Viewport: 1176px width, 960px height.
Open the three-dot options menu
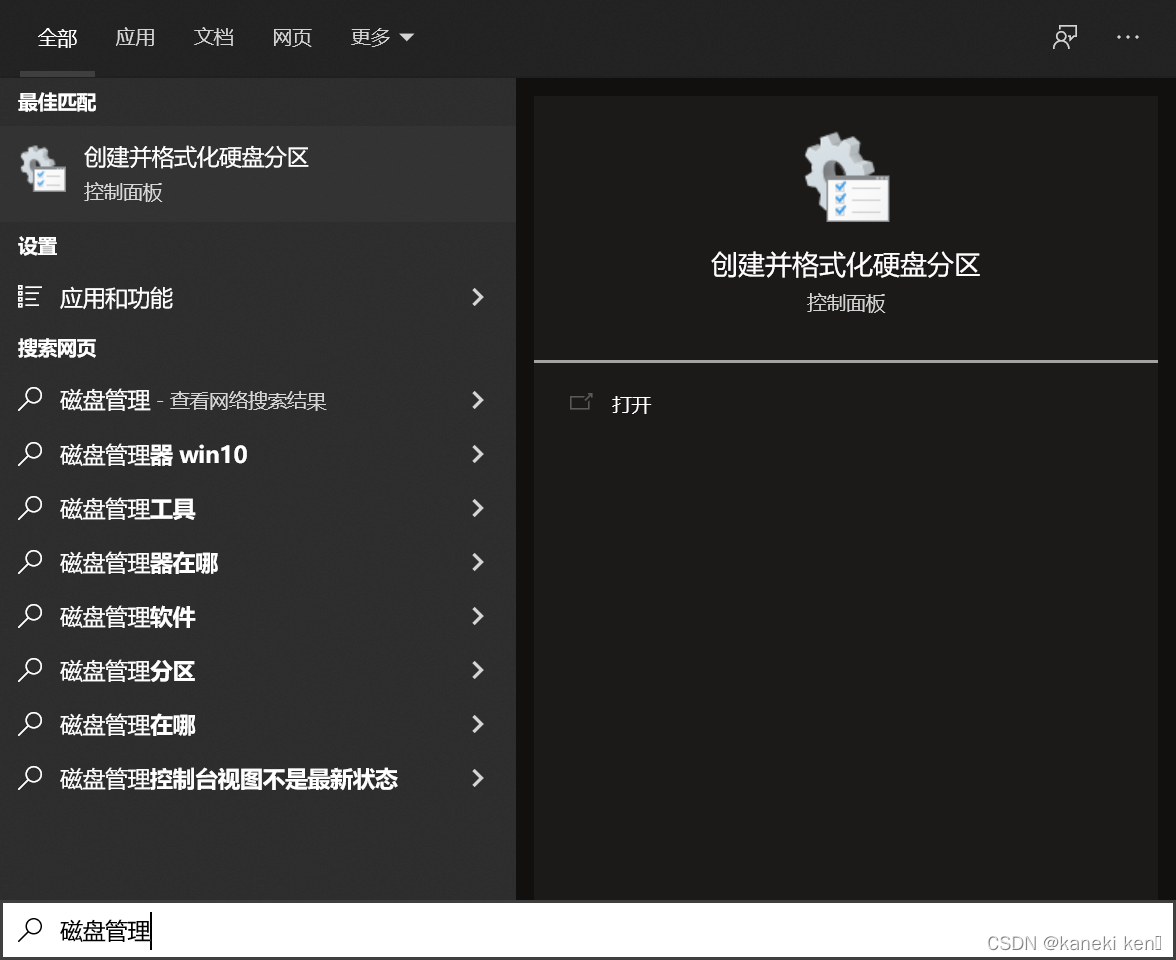pyautogui.click(x=1127, y=37)
